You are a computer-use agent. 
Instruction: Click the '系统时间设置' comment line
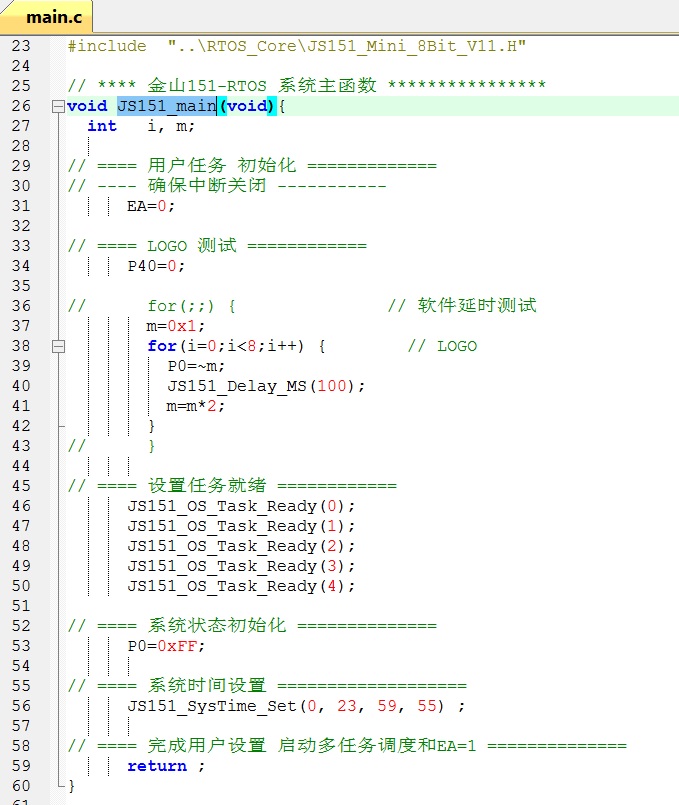267,686
